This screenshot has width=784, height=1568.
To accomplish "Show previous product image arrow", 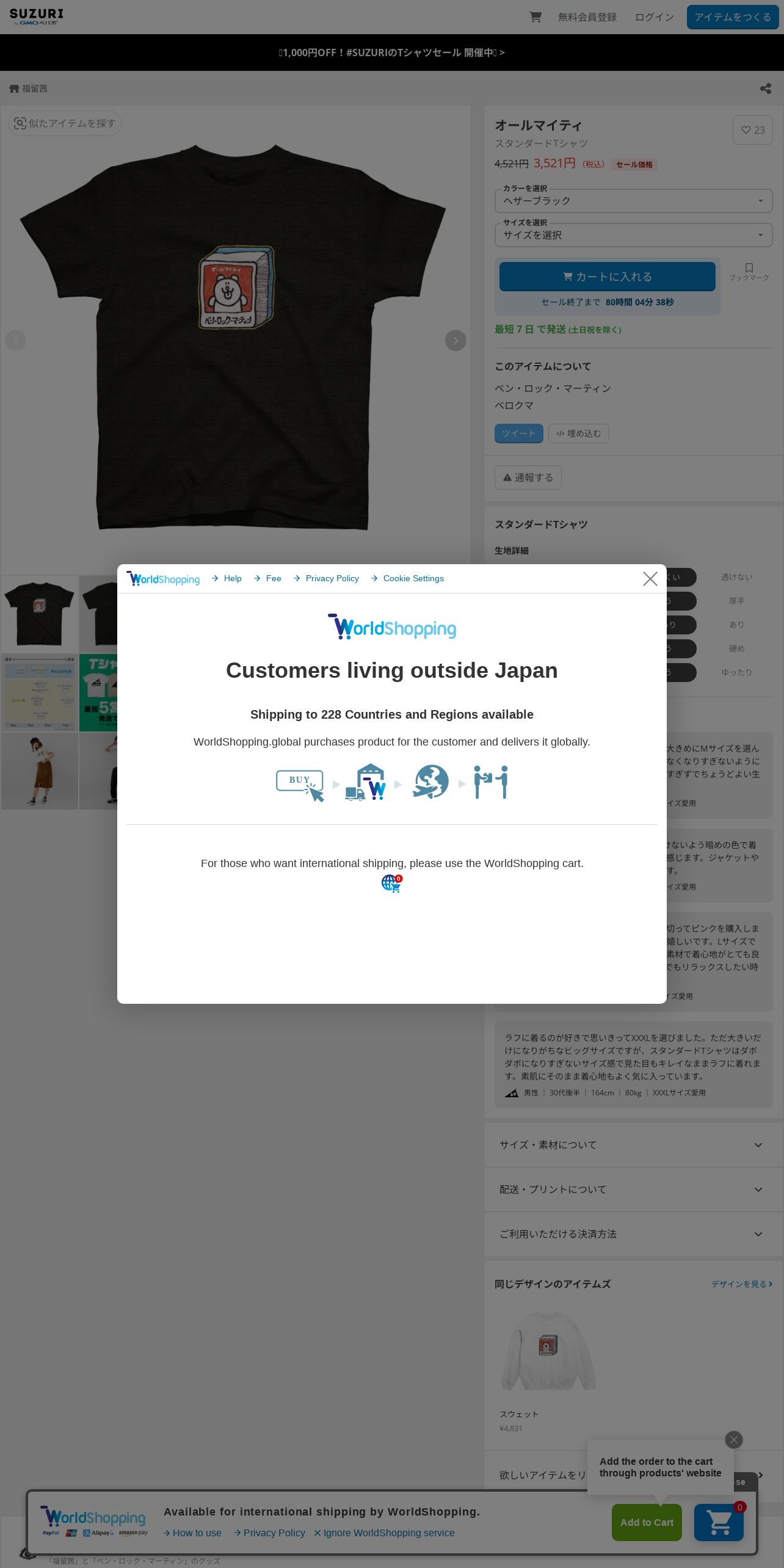I will tap(16, 340).
